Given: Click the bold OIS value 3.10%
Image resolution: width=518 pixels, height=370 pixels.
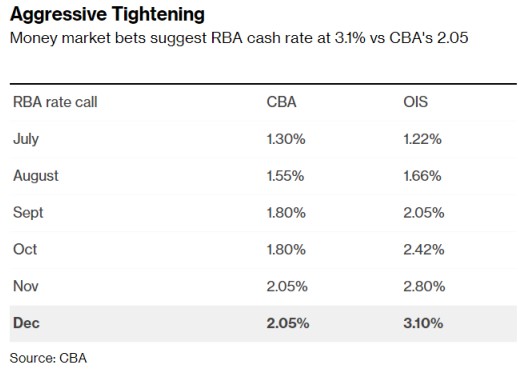Looking at the screenshot, I should point(423,323).
